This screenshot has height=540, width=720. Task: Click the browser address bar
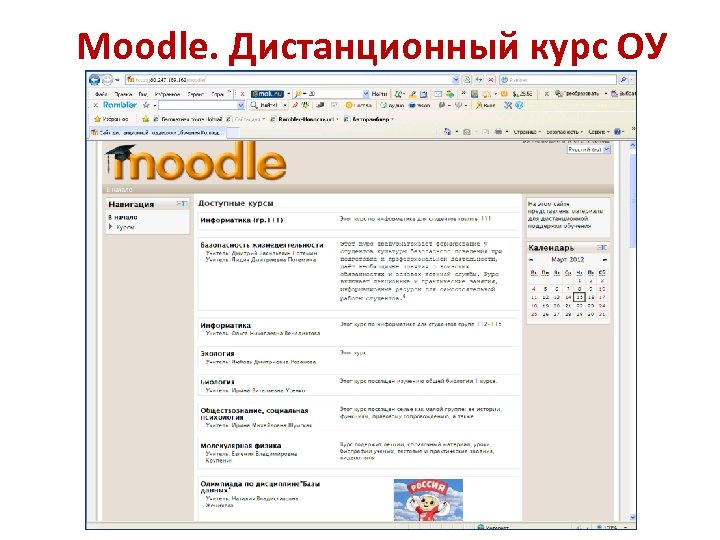tap(292, 80)
